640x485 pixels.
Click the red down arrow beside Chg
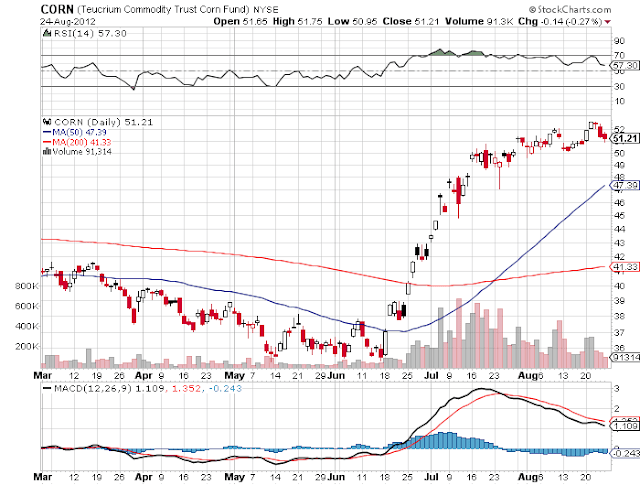pyautogui.click(x=608, y=22)
